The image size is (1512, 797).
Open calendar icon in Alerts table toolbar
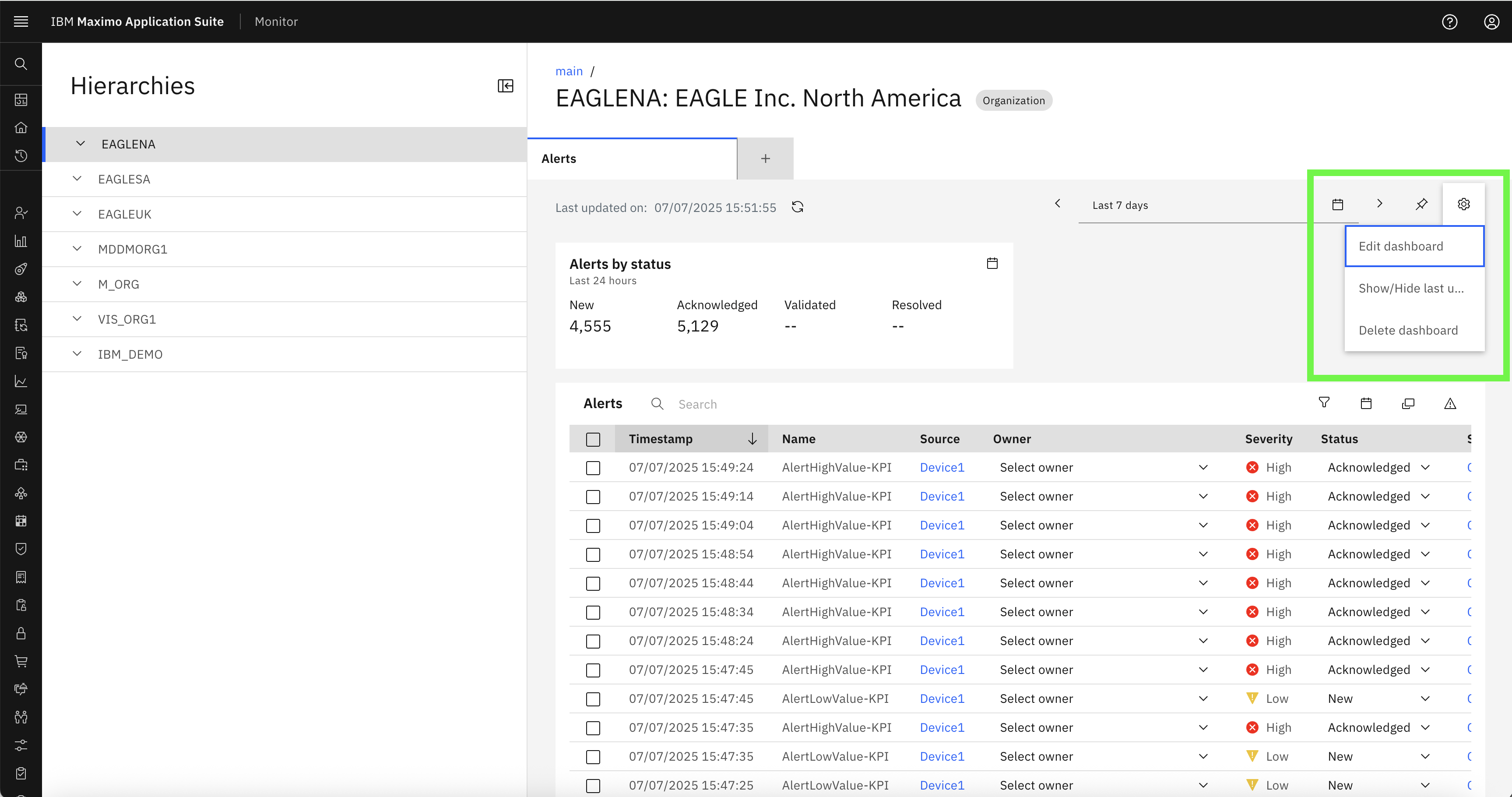[1366, 403]
